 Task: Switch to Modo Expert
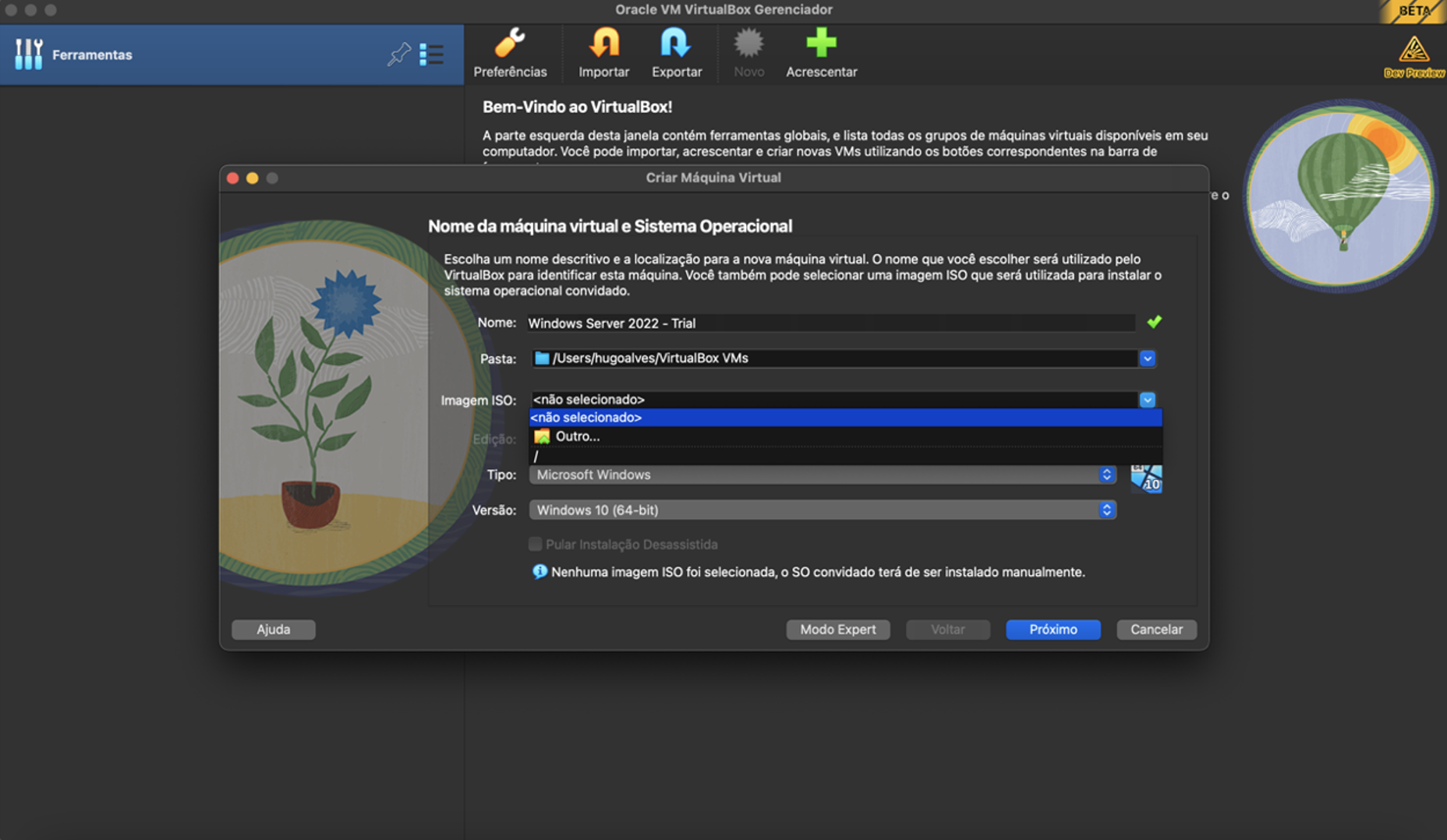coord(838,629)
